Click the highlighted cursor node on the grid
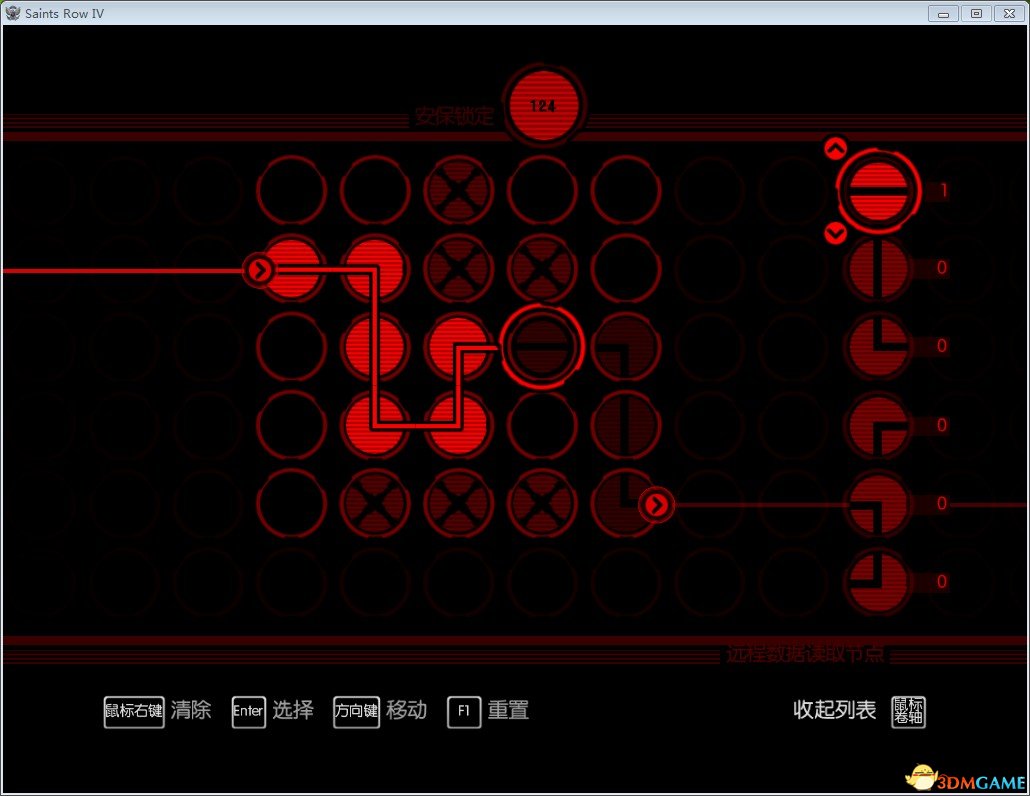1030x796 pixels. (542, 346)
